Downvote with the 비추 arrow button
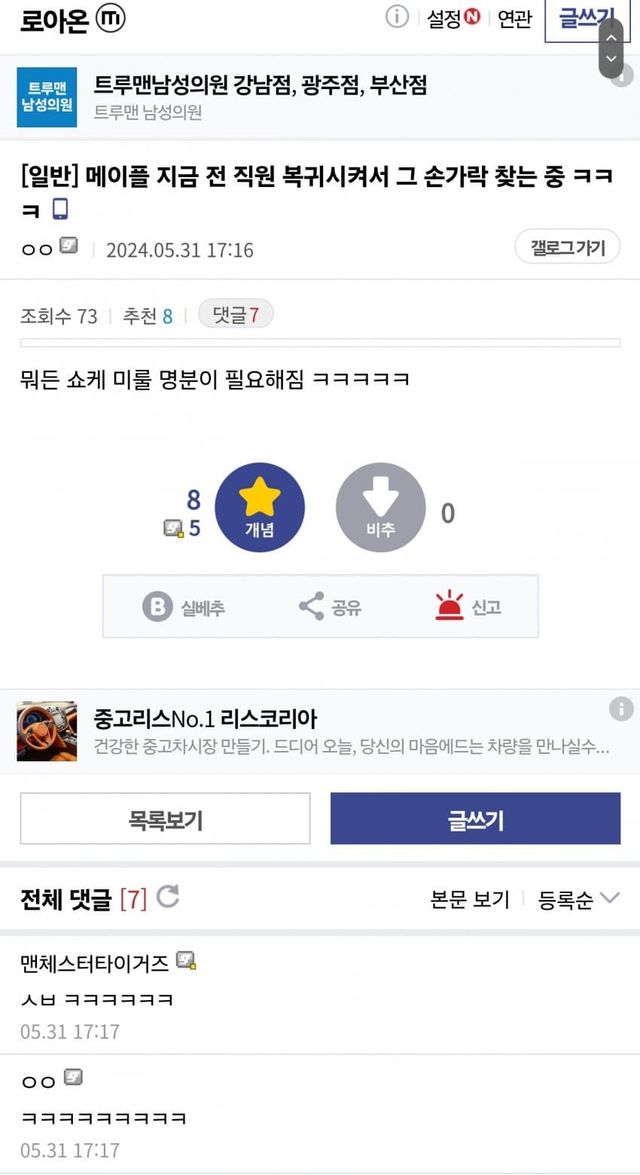 coord(381,507)
